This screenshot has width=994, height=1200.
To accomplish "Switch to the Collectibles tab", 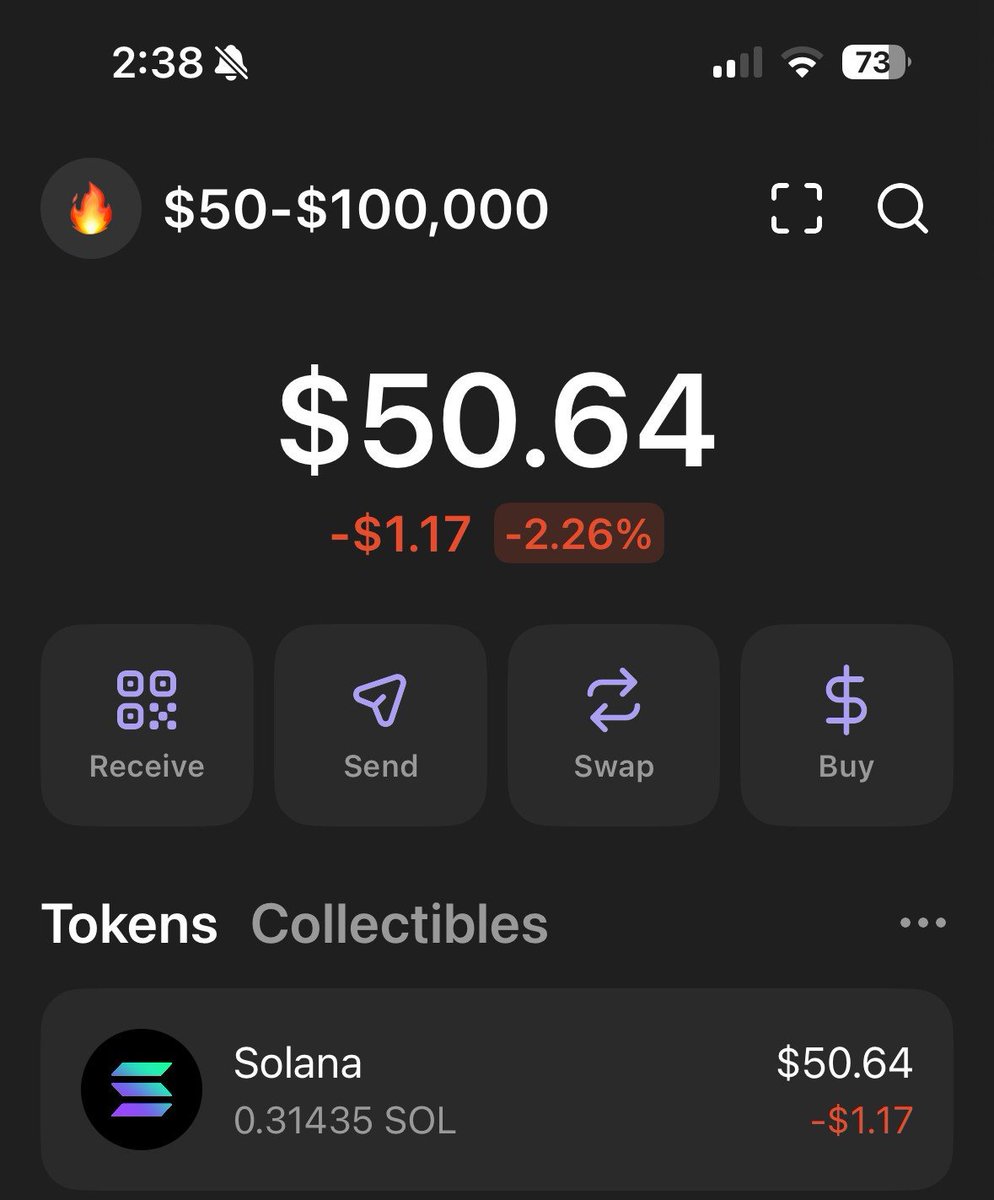I will (x=399, y=924).
